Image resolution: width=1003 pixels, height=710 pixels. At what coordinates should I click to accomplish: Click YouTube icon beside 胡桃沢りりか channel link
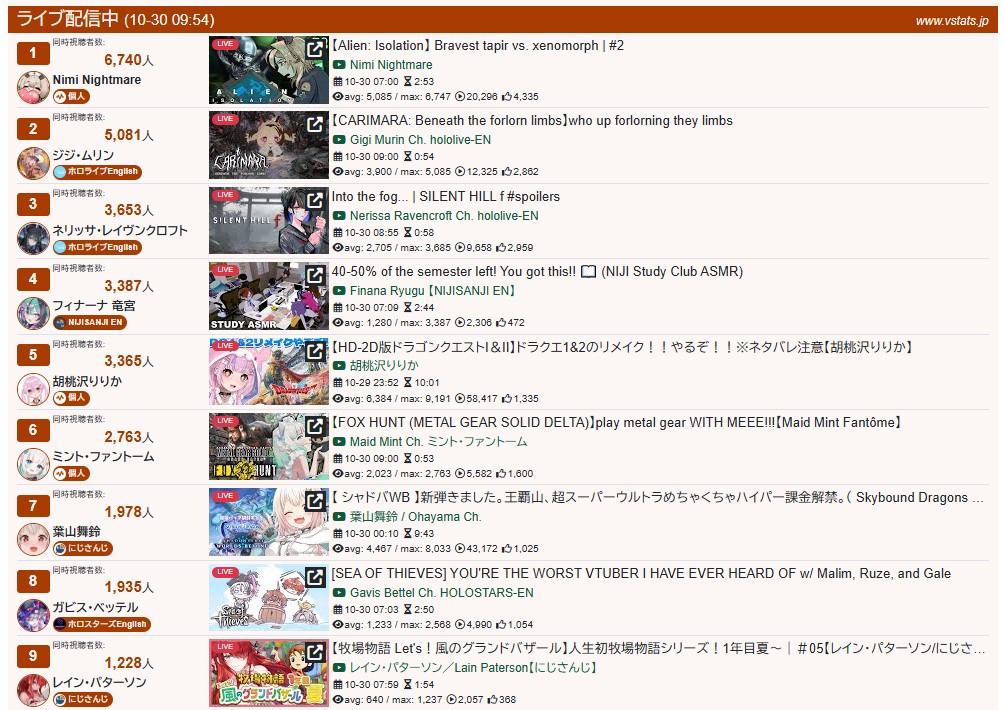click(x=339, y=366)
